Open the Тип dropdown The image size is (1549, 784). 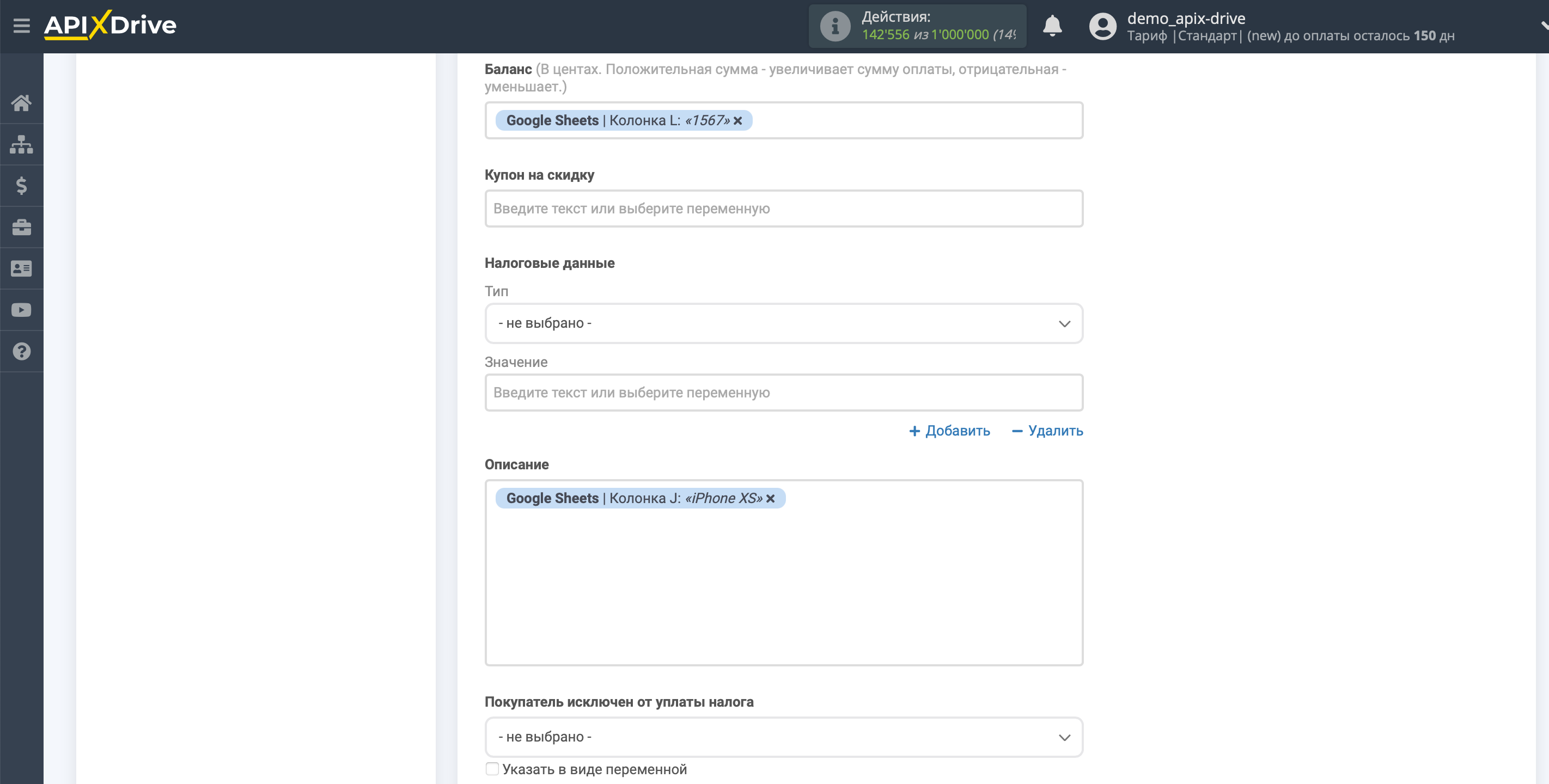[784, 323]
